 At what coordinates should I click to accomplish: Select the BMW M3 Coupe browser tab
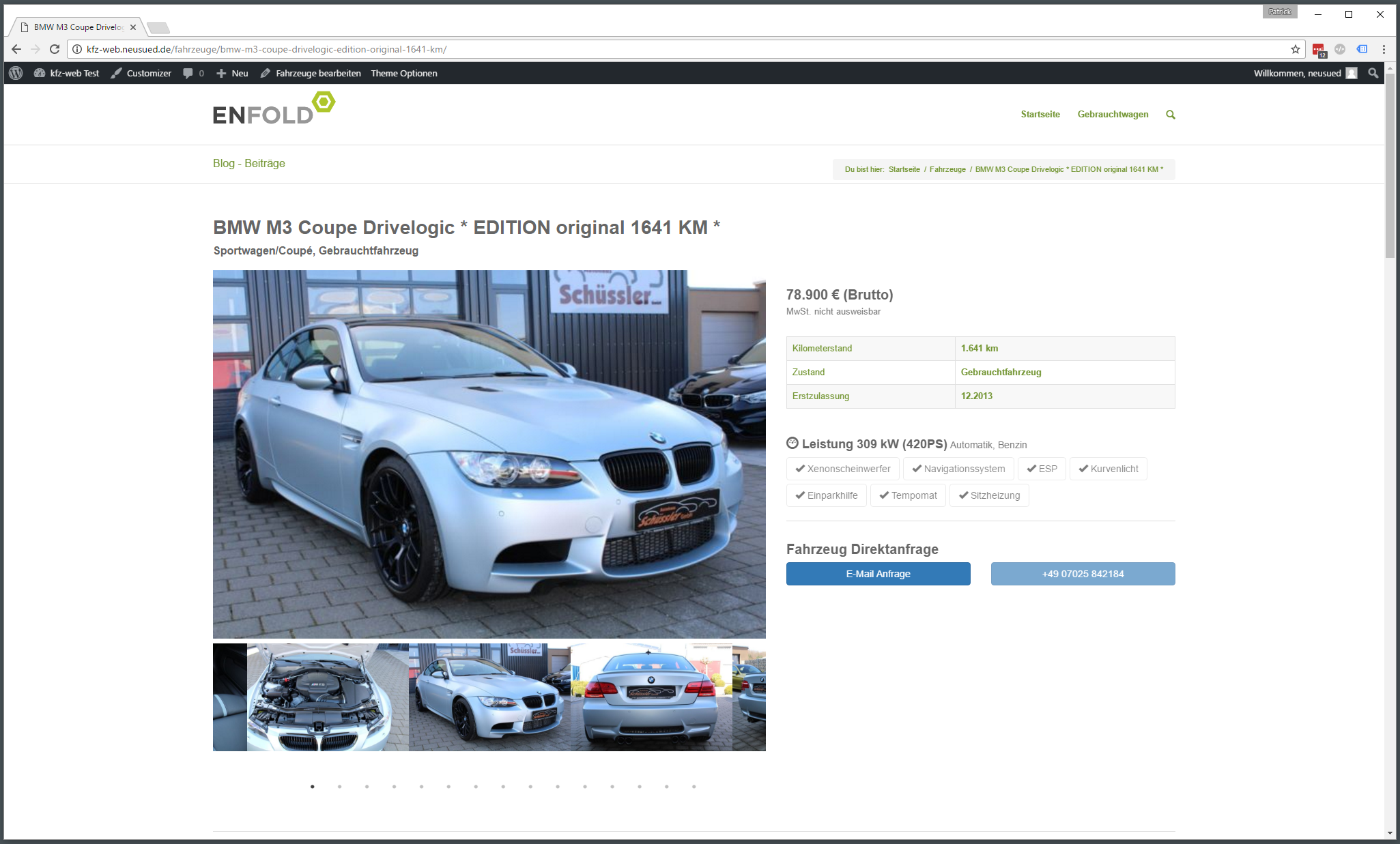[x=78, y=27]
